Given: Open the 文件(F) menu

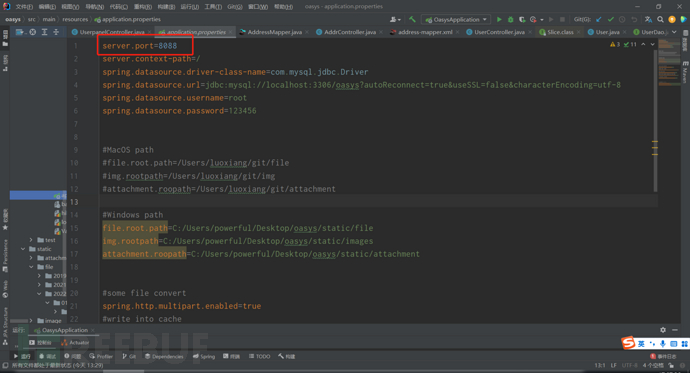Looking at the screenshot, I should (x=24, y=7).
